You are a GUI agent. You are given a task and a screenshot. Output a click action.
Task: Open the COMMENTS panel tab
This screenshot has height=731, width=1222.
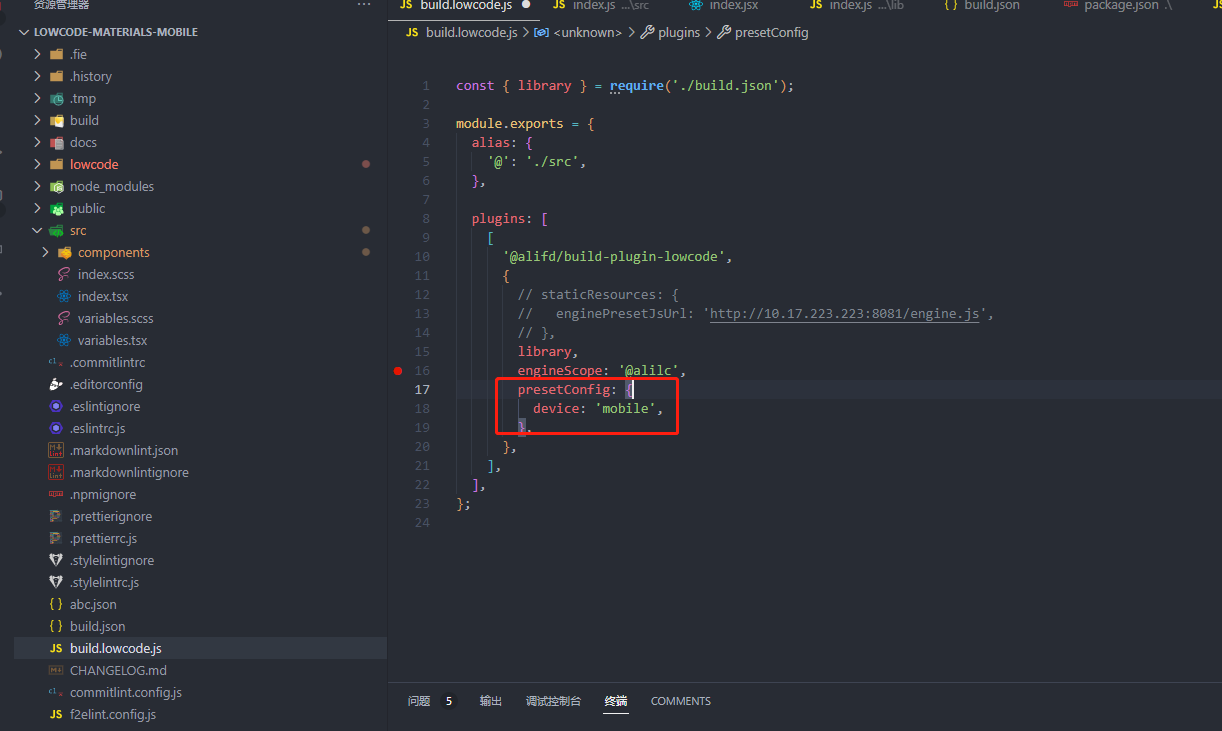click(x=680, y=701)
